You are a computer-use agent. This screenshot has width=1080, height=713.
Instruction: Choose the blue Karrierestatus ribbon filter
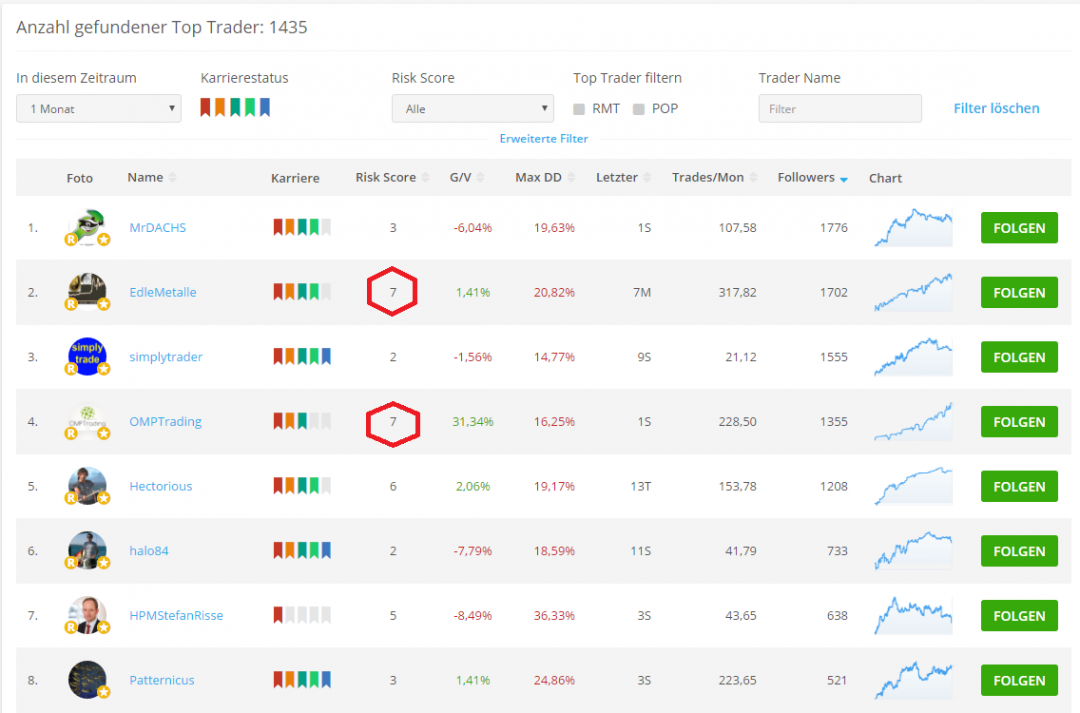[x=264, y=107]
